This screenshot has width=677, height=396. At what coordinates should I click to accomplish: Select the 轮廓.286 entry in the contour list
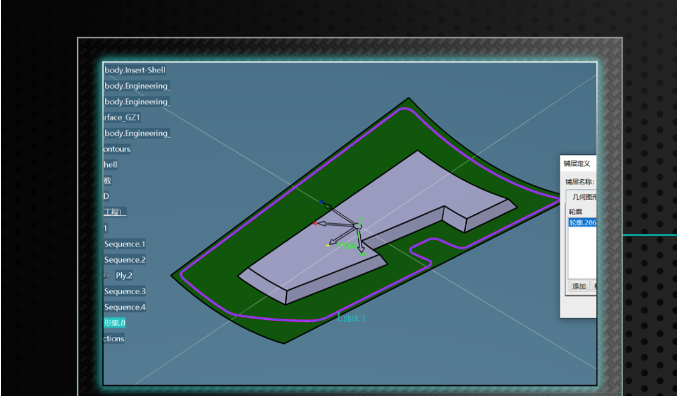click(582, 222)
